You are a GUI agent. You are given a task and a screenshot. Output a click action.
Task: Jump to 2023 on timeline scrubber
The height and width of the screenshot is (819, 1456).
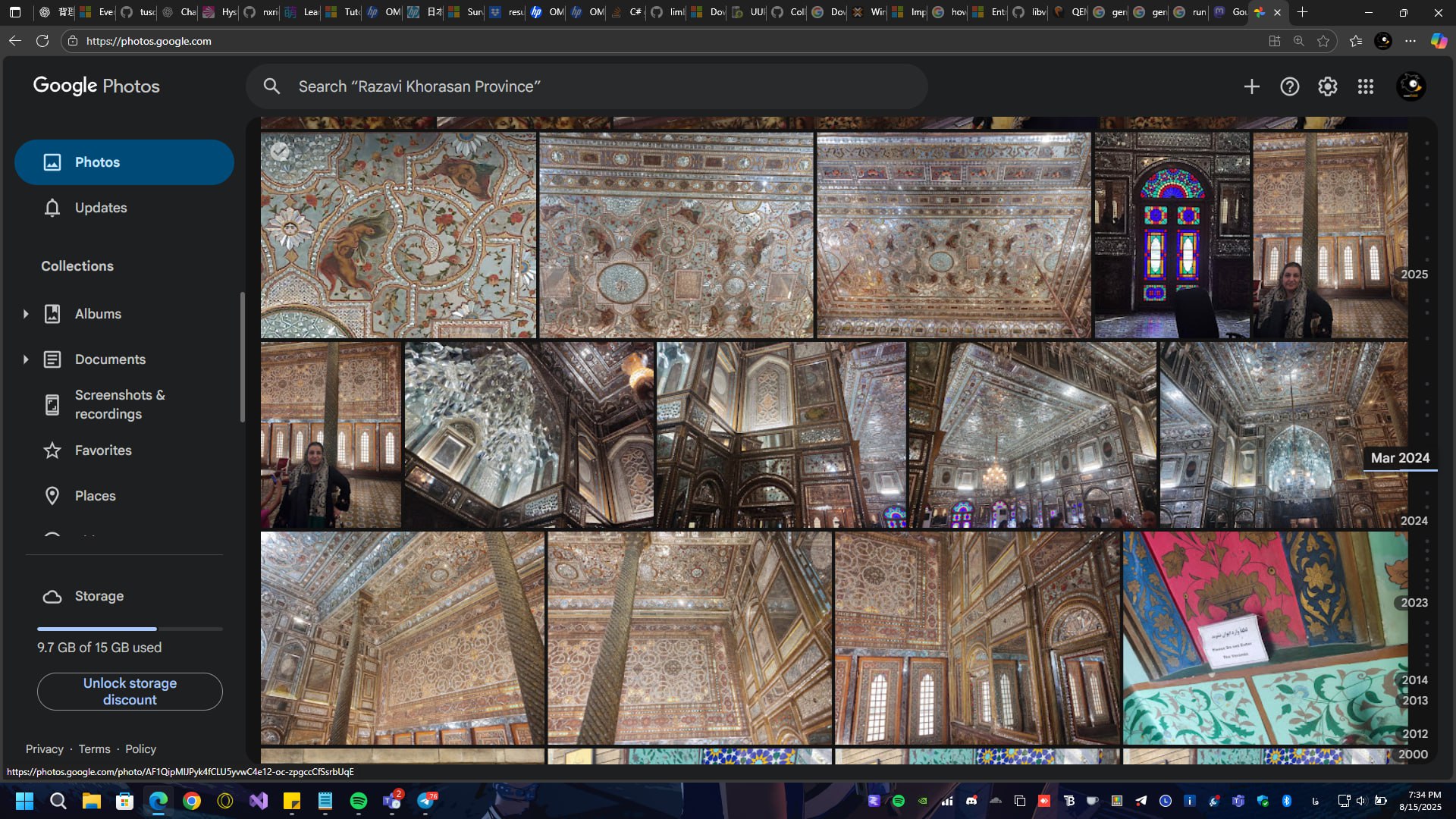point(1414,602)
